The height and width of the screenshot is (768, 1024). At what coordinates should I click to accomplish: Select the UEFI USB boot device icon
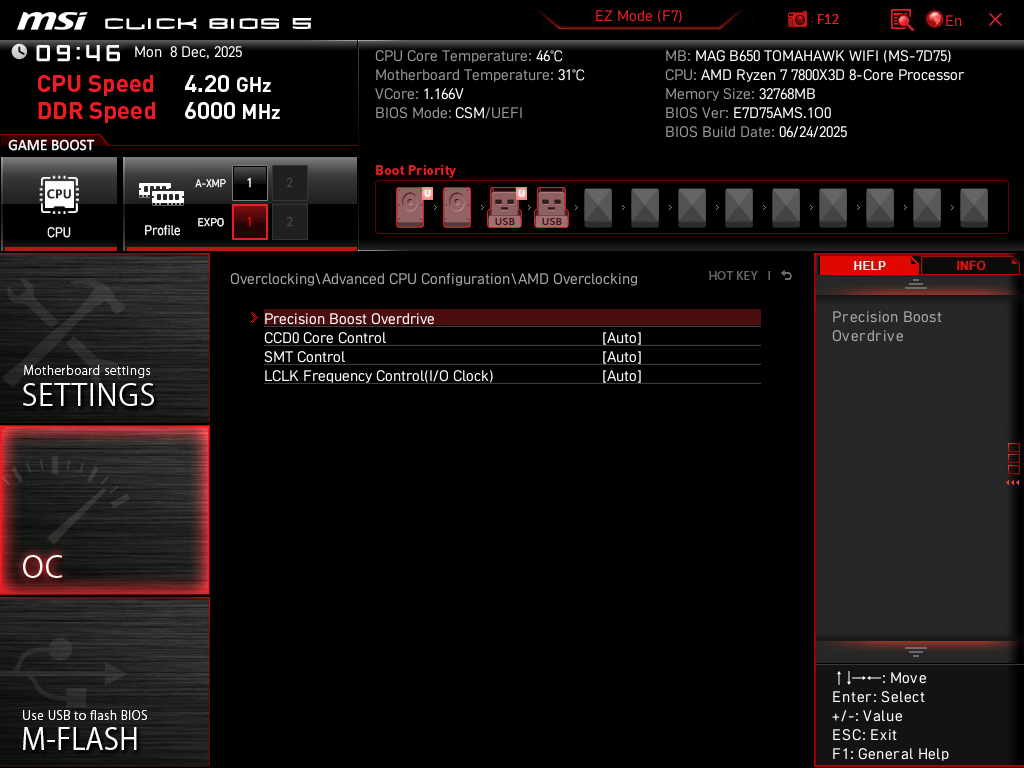pos(507,207)
